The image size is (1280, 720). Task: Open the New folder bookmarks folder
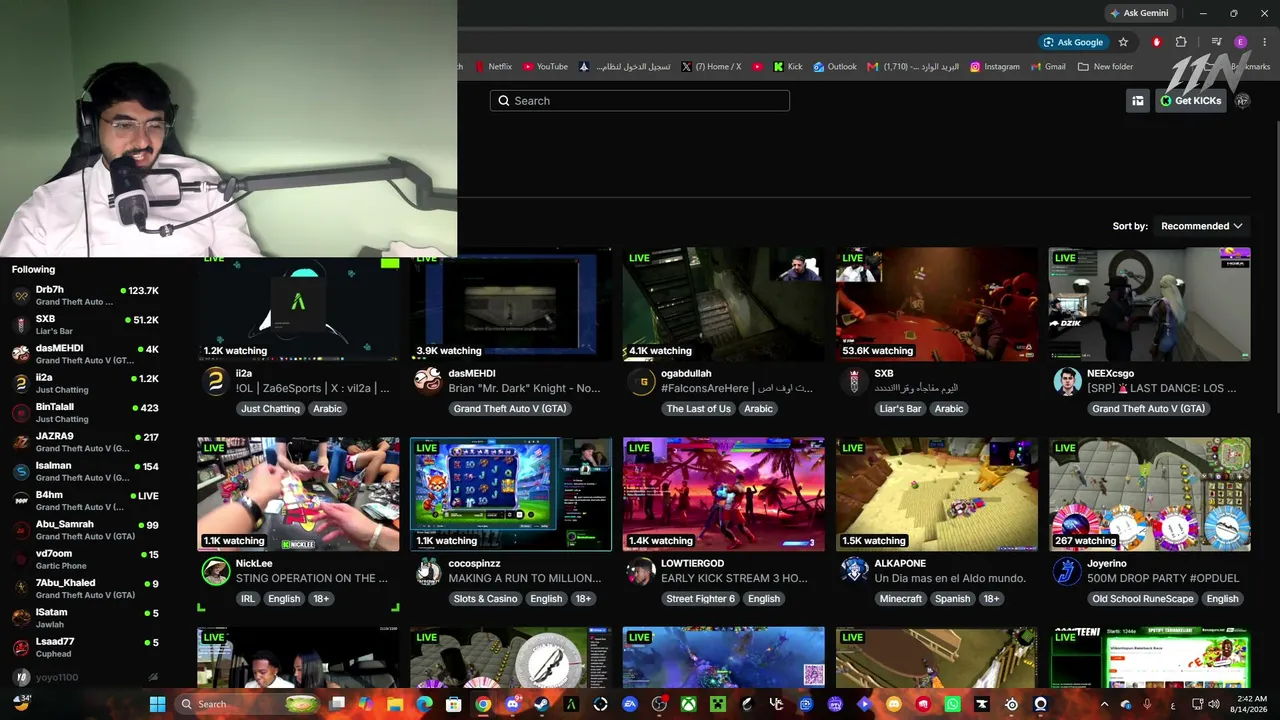pyautogui.click(x=1105, y=67)
